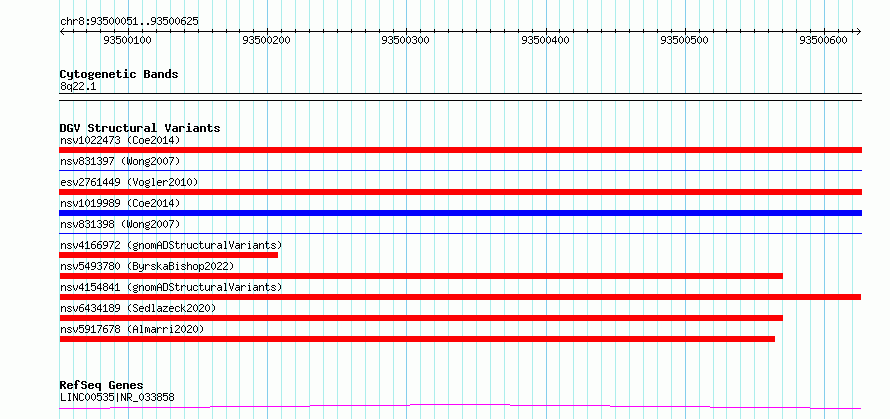Select the red bar under esv2761449
The height and width of the screenshot is (419, 890).
(x=460, y=192)
